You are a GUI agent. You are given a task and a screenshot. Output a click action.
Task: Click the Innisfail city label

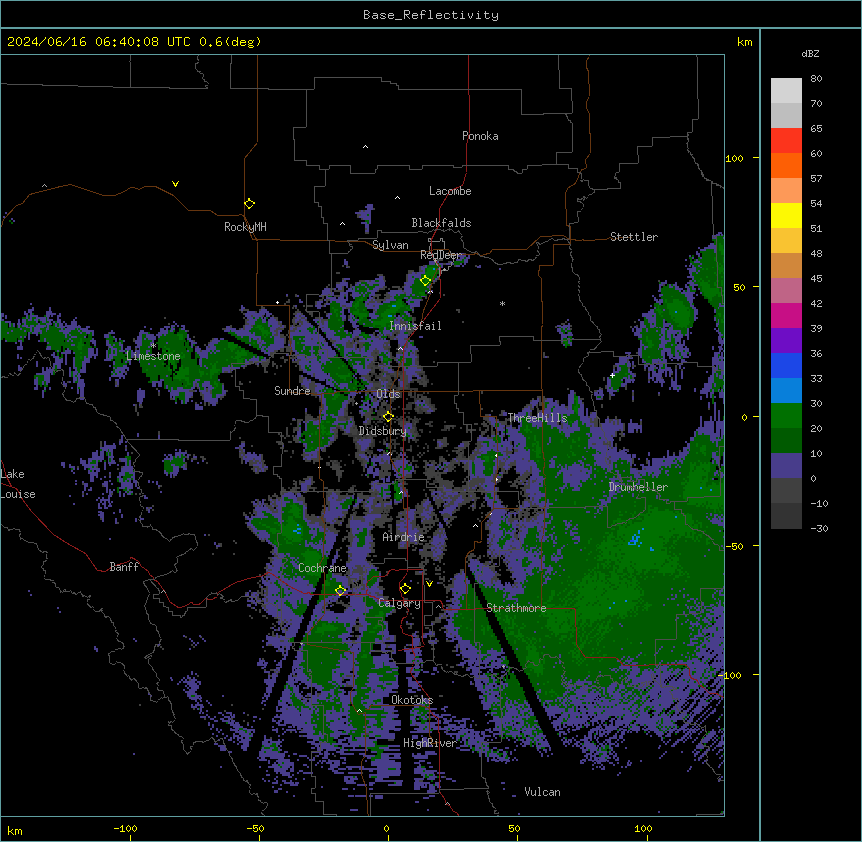tap(415, 326)
